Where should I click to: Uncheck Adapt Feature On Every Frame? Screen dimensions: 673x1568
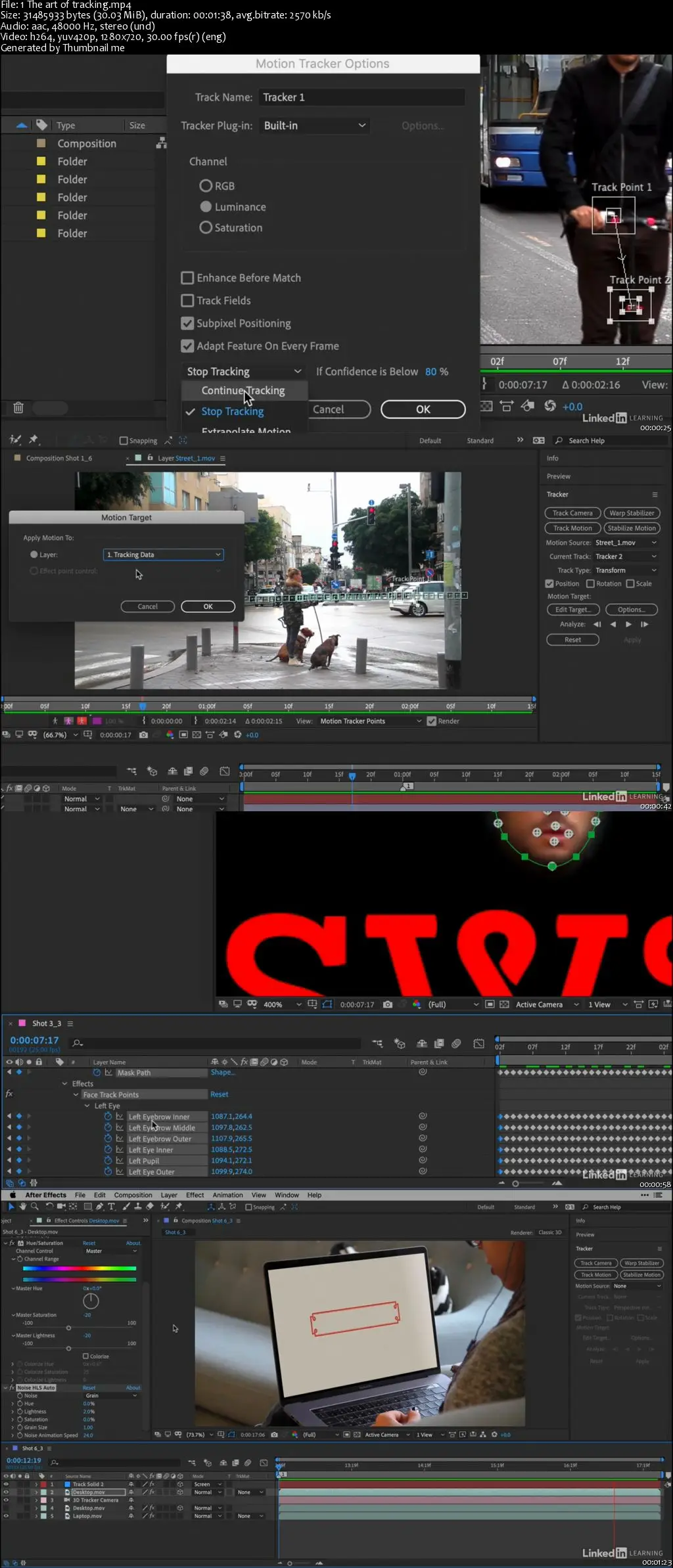[x=187, y=346]
